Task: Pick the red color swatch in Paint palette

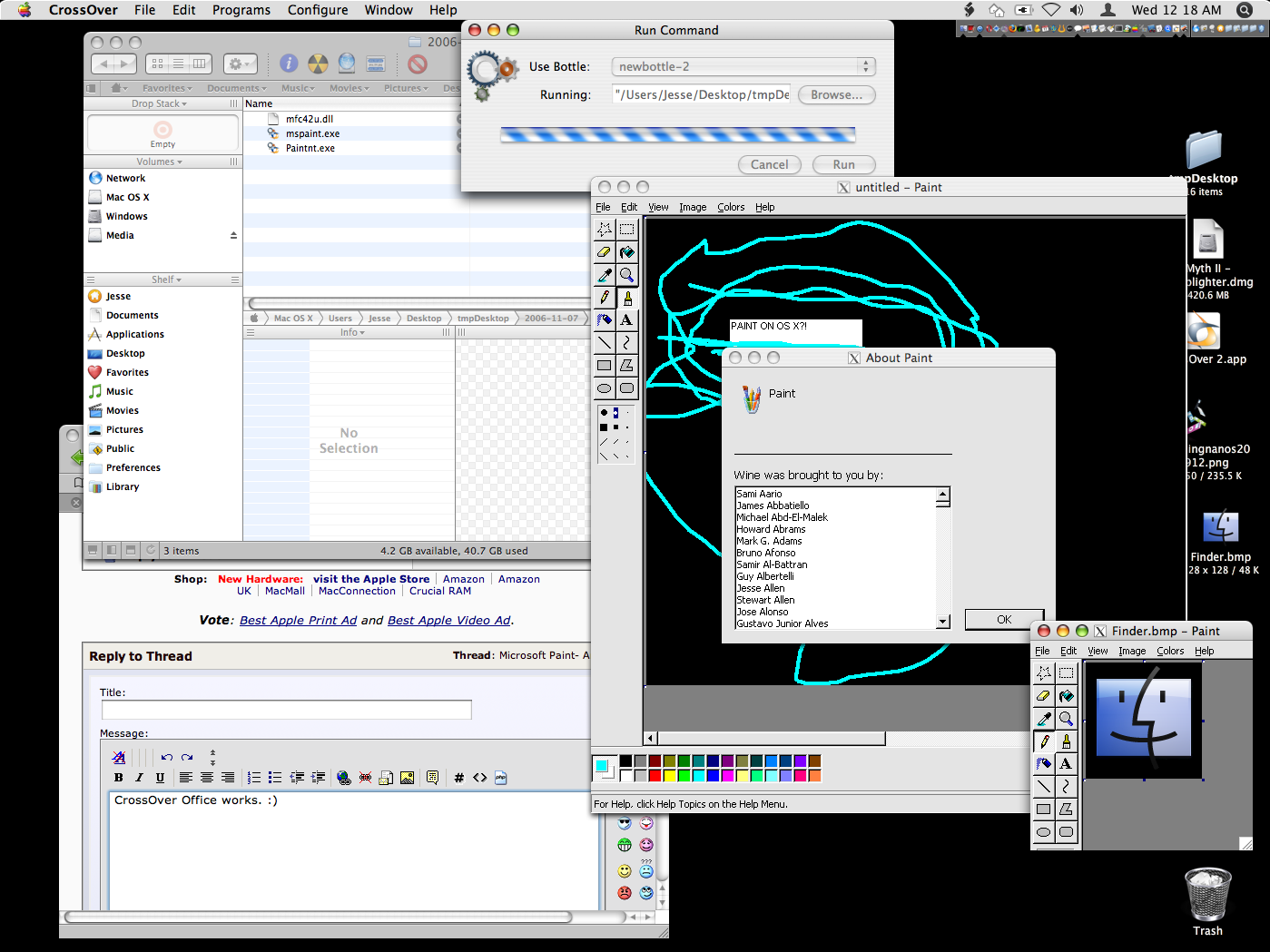Action: (x=655, y=776)
